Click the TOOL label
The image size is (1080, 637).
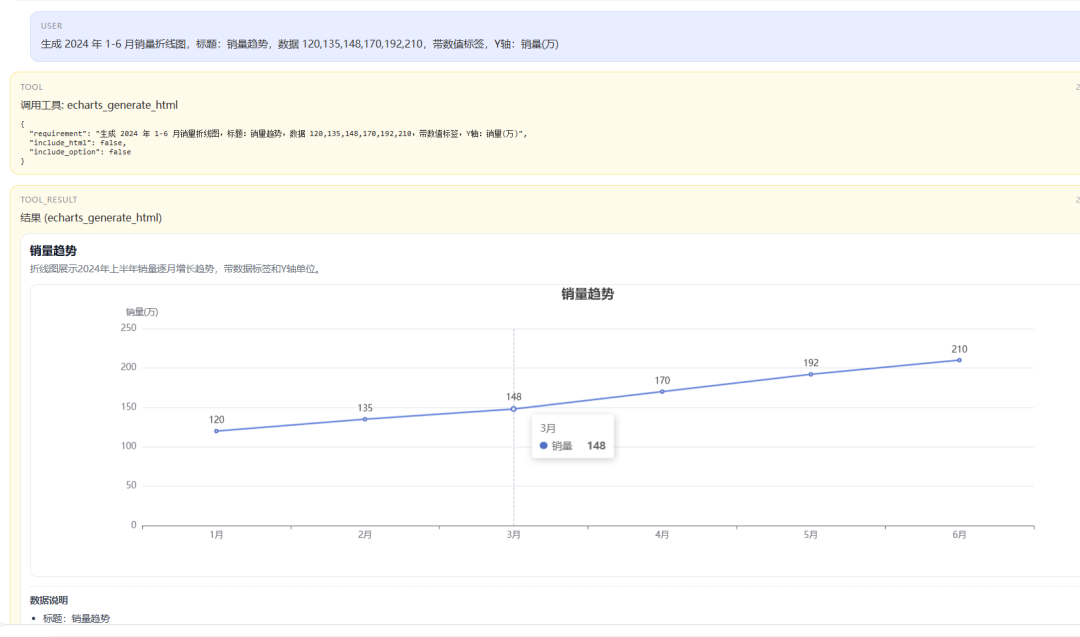point(32,87)
